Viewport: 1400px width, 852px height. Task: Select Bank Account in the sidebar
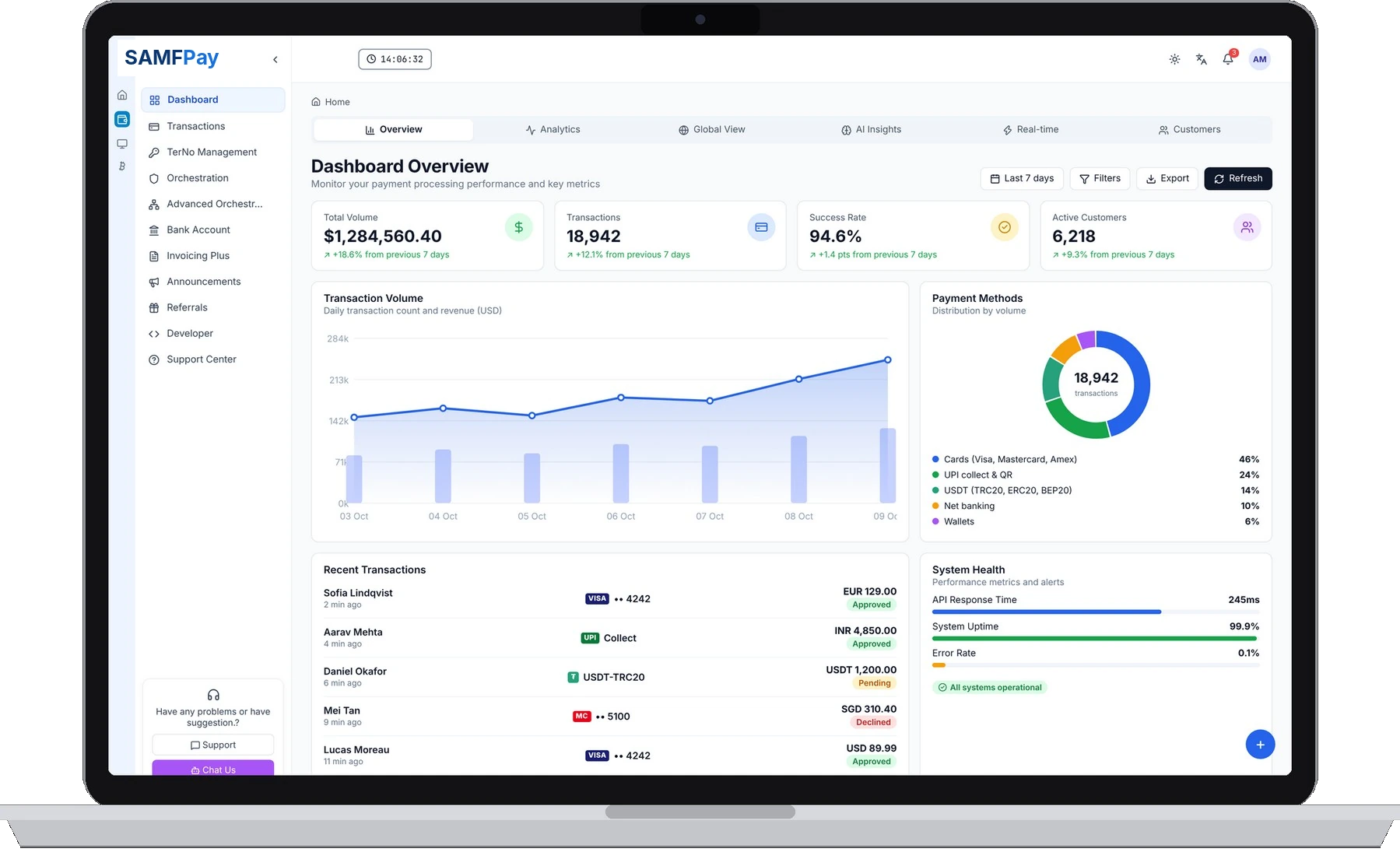[x=213, y=230]
